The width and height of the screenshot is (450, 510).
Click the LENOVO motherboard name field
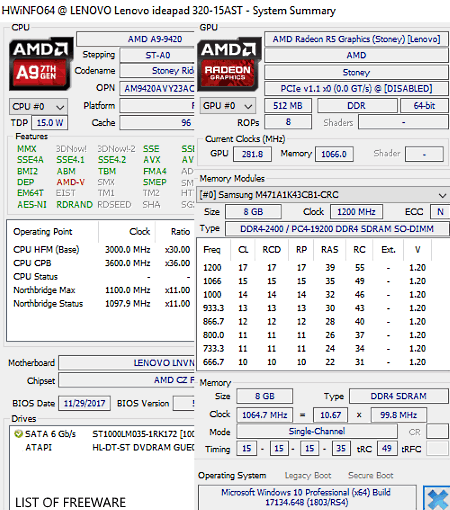[x=127, y=363]
